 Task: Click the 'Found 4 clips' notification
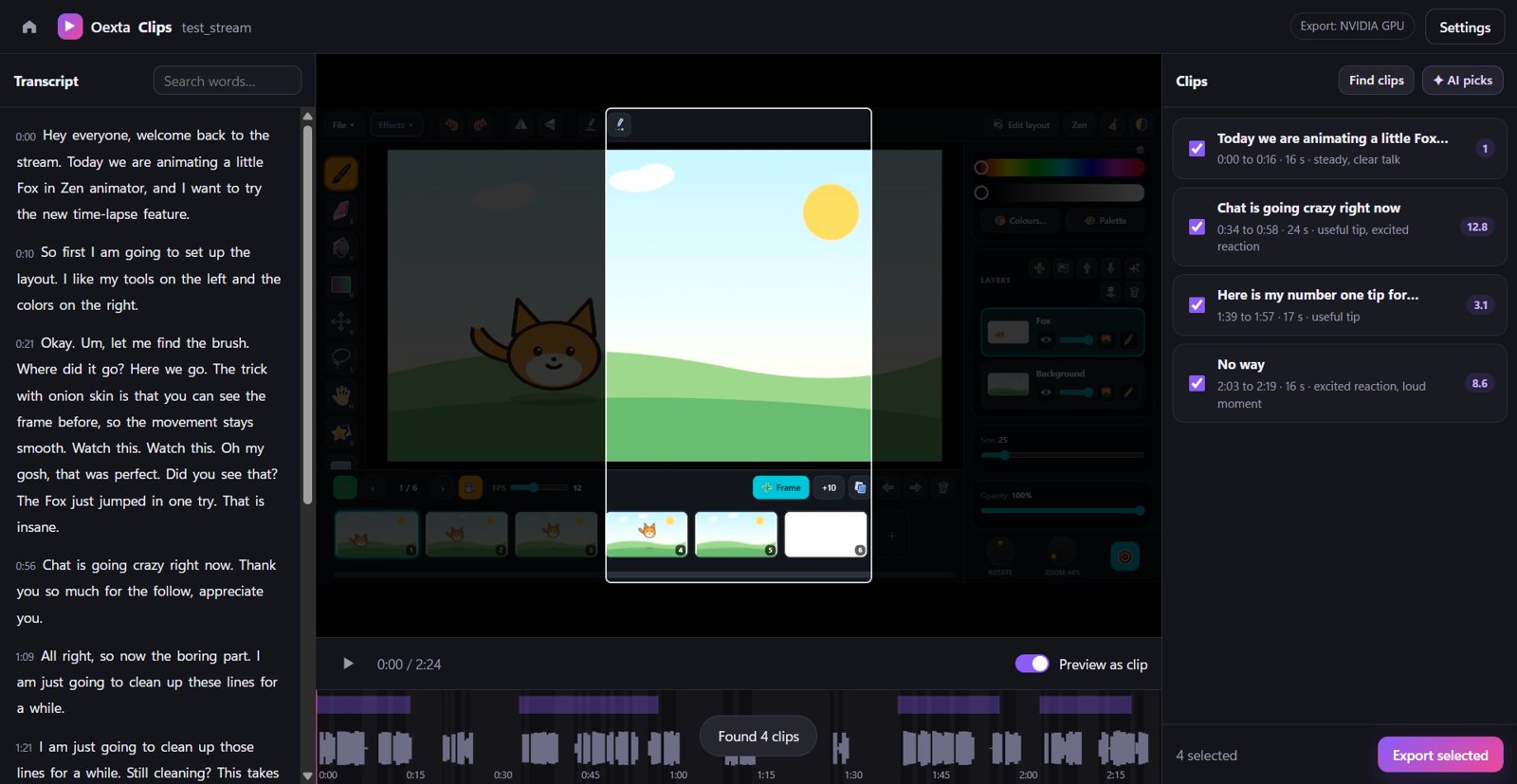pyautogui.click(x=758, y=737)
